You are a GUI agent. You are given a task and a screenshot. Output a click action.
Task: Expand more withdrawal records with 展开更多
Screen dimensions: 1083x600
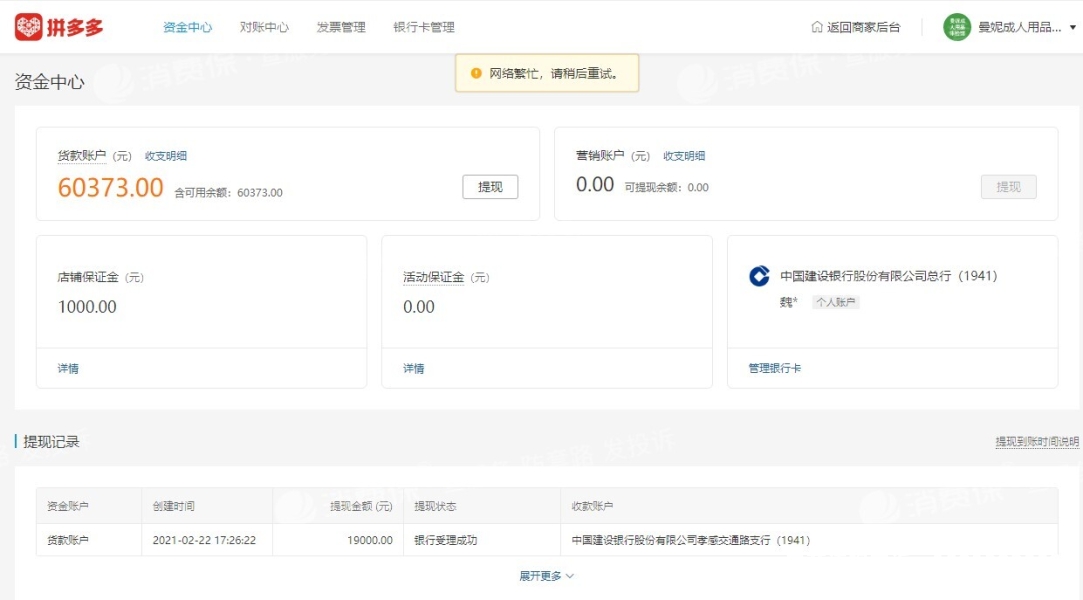(546, 576)
